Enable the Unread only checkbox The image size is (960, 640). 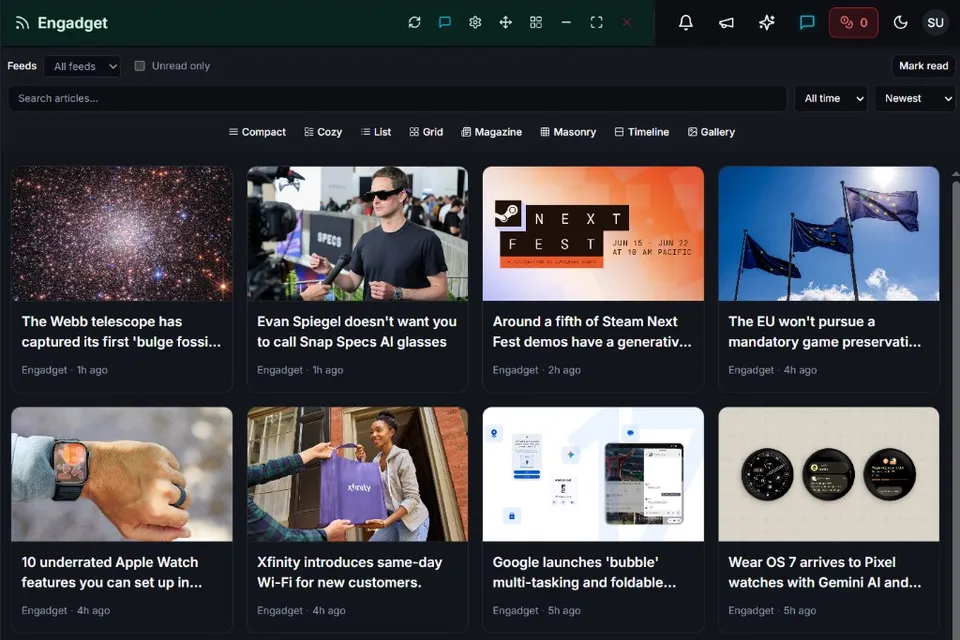[140, 66]
